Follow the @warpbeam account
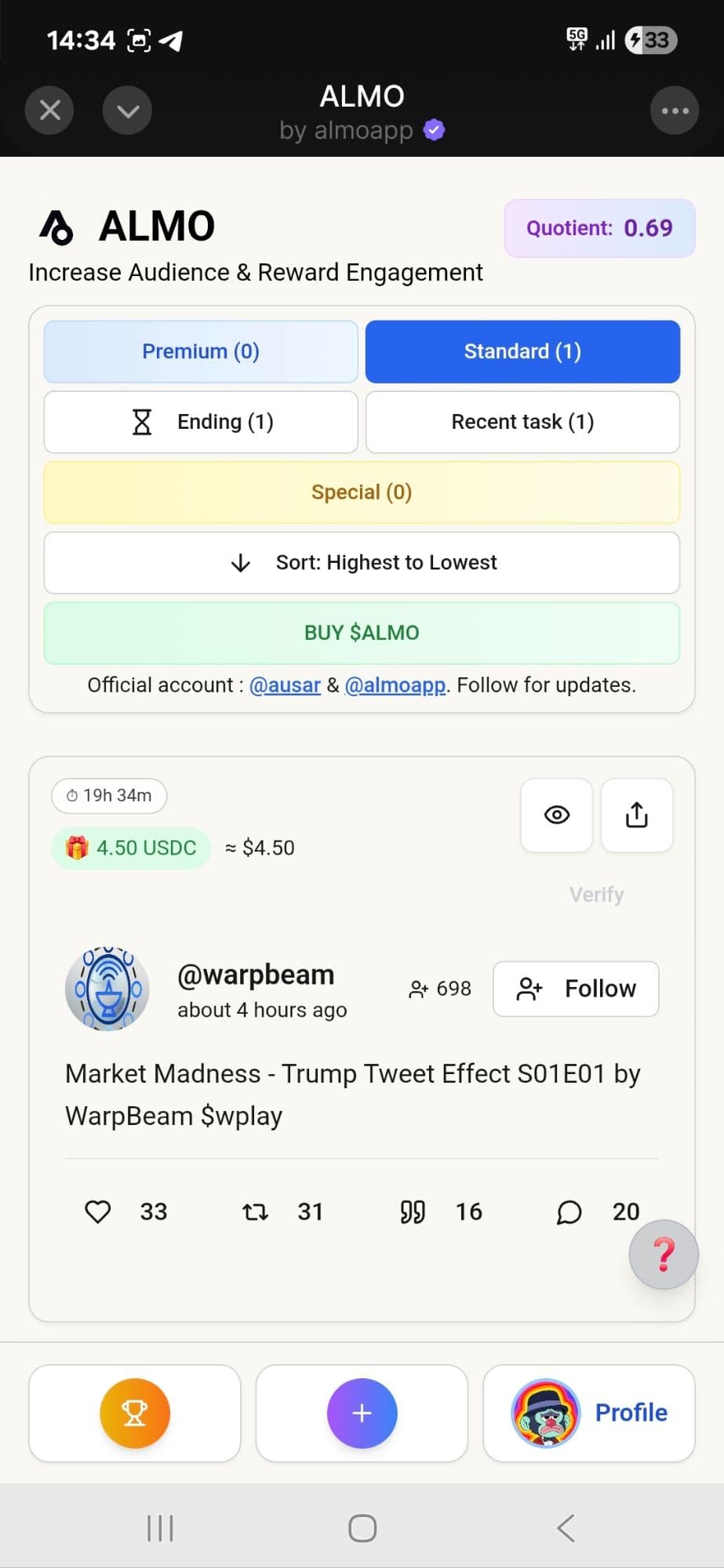The width and height of the screenshot is (724, 1568). pyautogui.click(x=576, y=989)
